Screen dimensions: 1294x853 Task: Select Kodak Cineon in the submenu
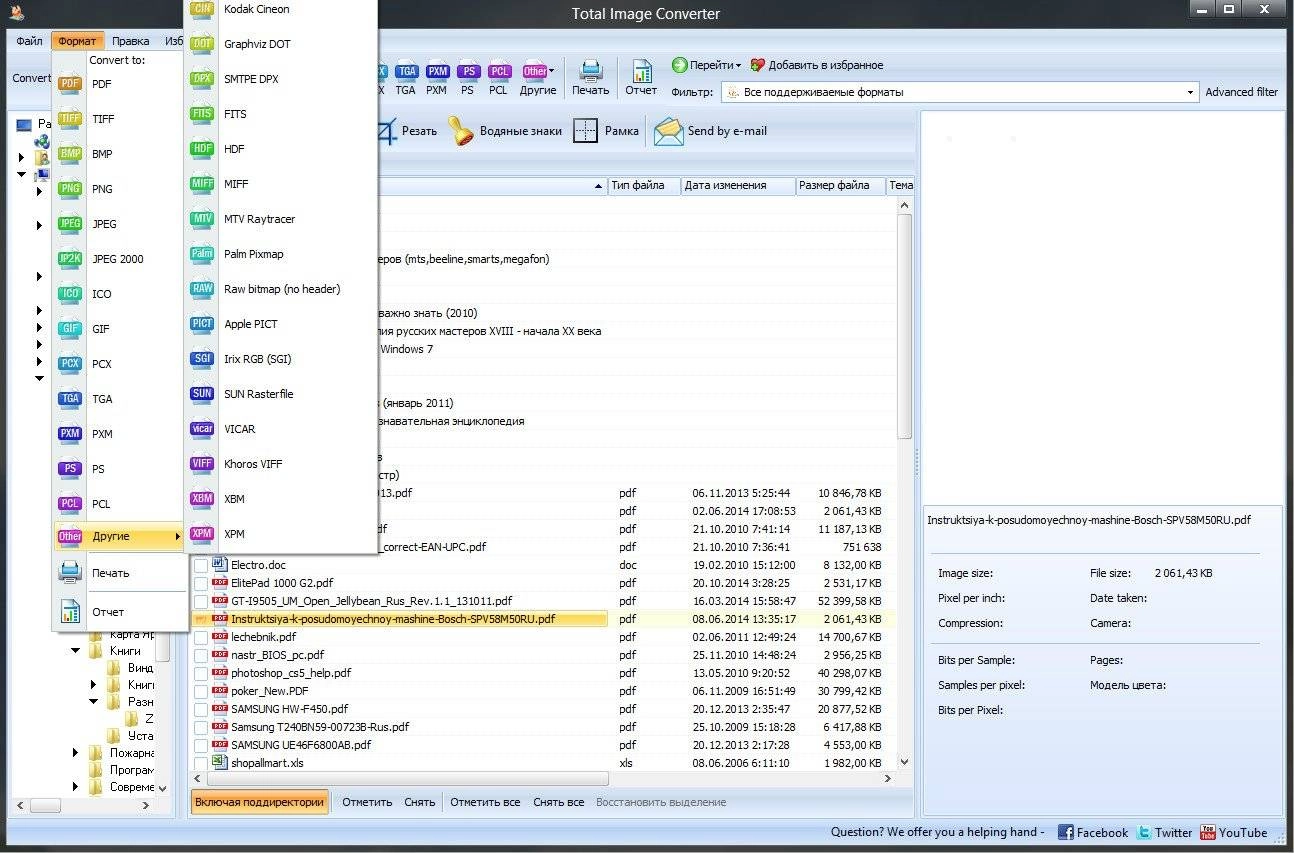click(x=281, y=9)
